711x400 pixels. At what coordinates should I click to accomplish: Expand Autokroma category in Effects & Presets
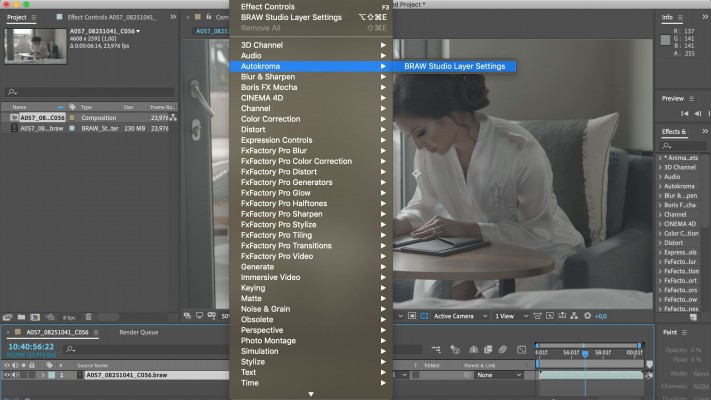point(660,186)
